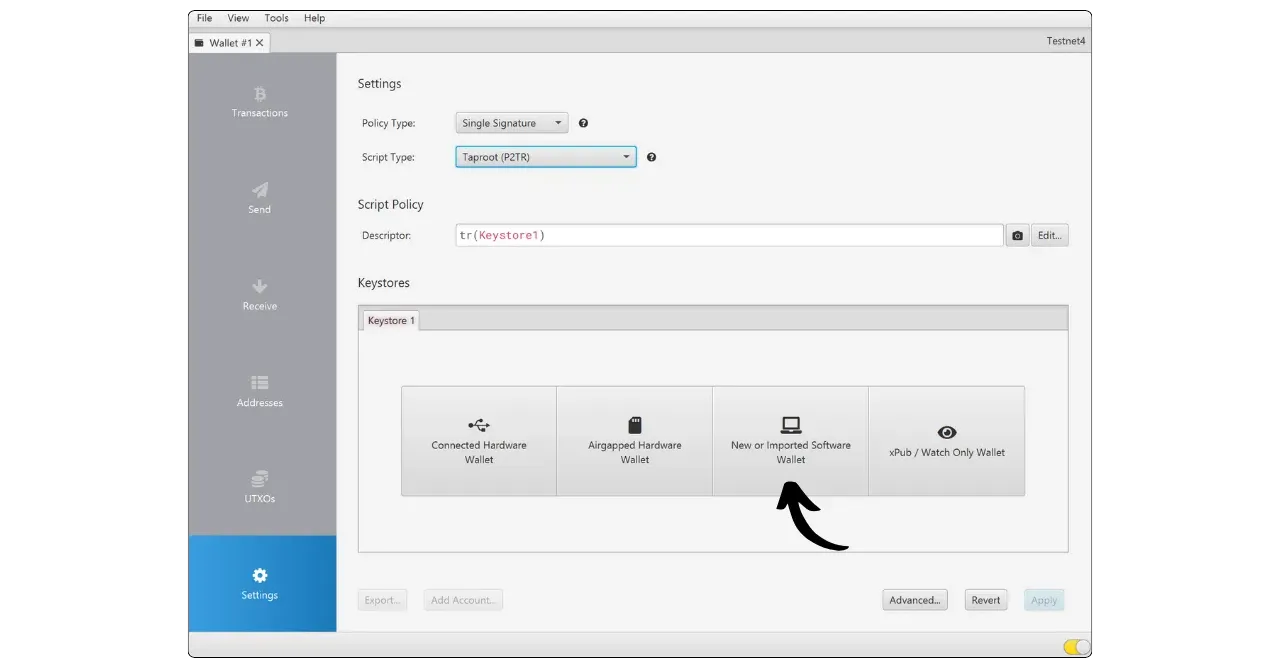Expand the Policy Type dropdown
This screenshot has width=1280, height=668.
pyautogui.click(x=512, y=124)
